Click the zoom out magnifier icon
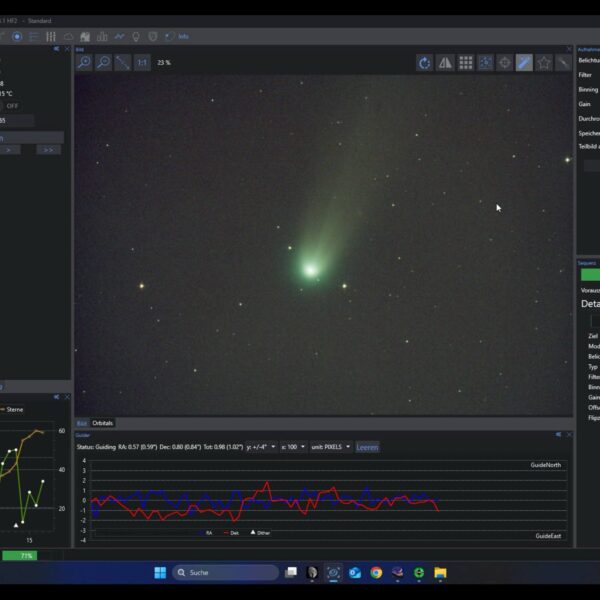The height and width of the screenshot is (600, 600). [103, 62]
